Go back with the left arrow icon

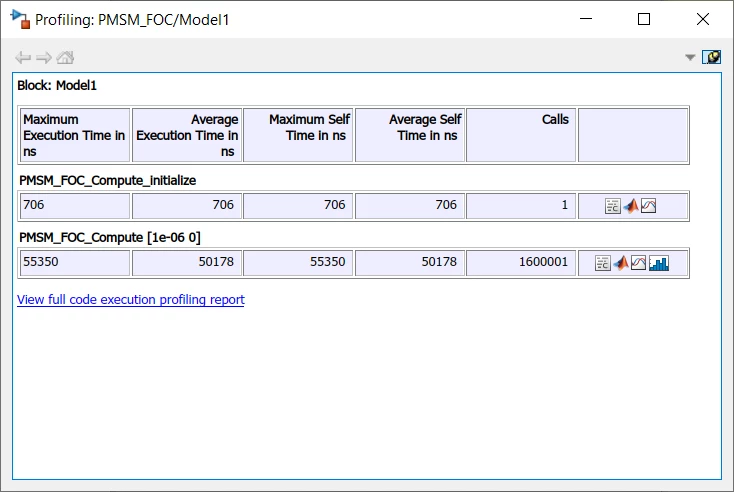[x=23, y=58]
